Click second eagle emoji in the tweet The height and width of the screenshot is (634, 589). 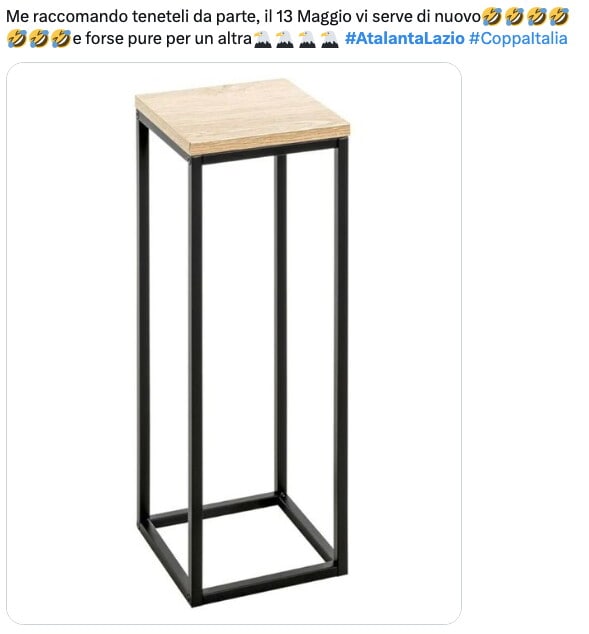285,39
